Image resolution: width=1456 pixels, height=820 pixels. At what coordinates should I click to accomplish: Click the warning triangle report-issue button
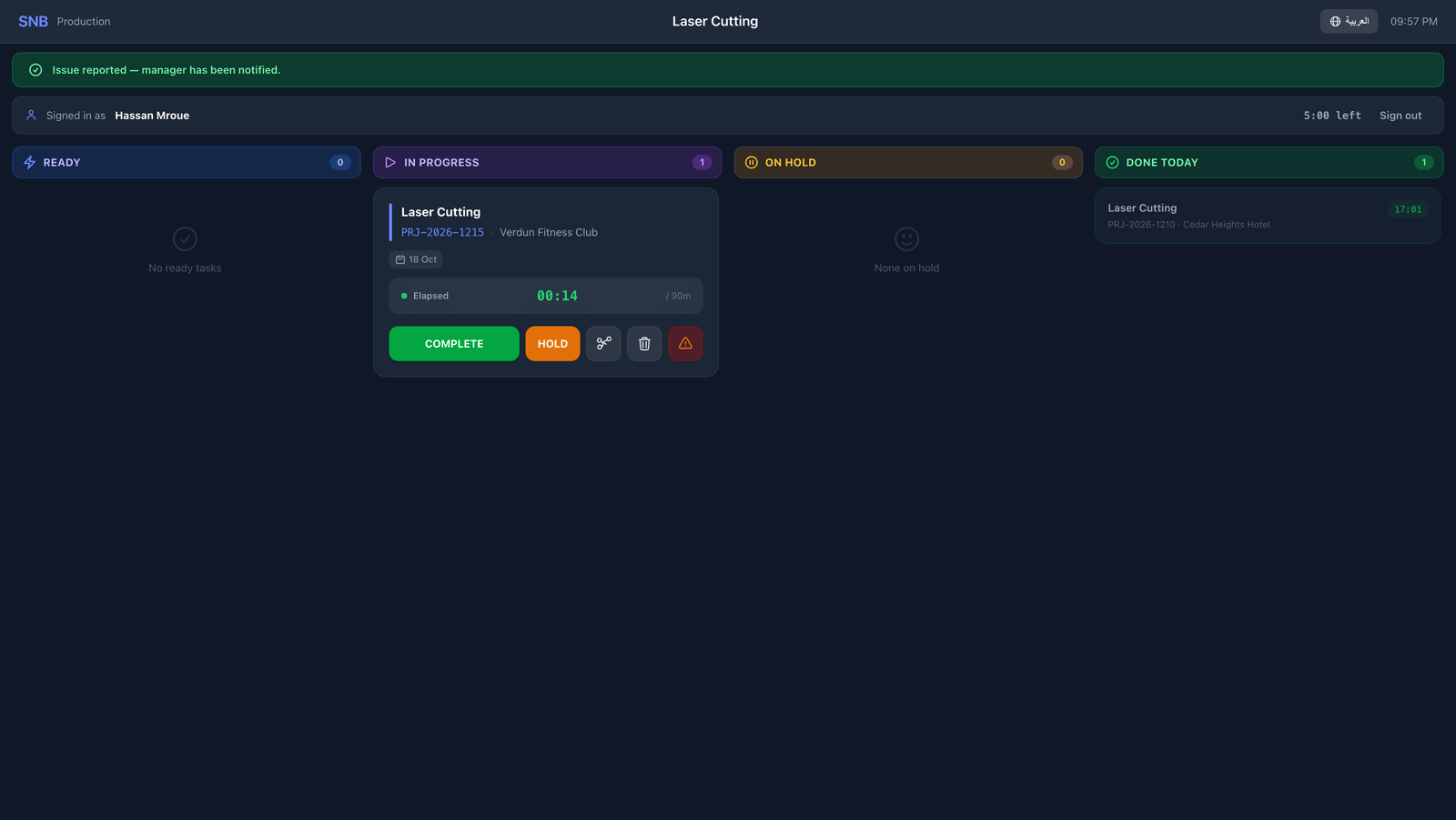click(x=685, y=343)
